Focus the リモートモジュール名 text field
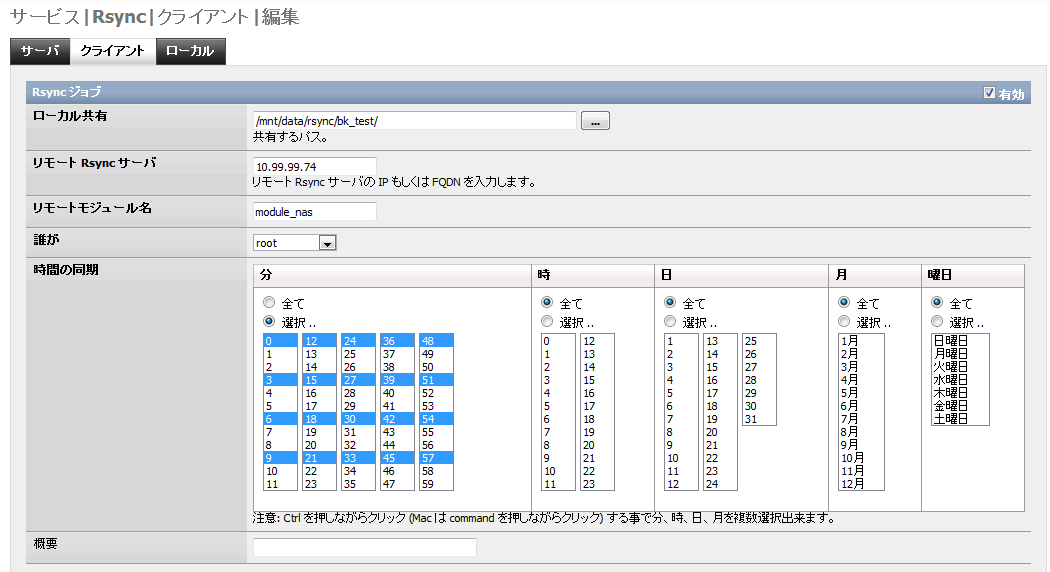Screen dimensions: 1050x572 tap(314, 211)
